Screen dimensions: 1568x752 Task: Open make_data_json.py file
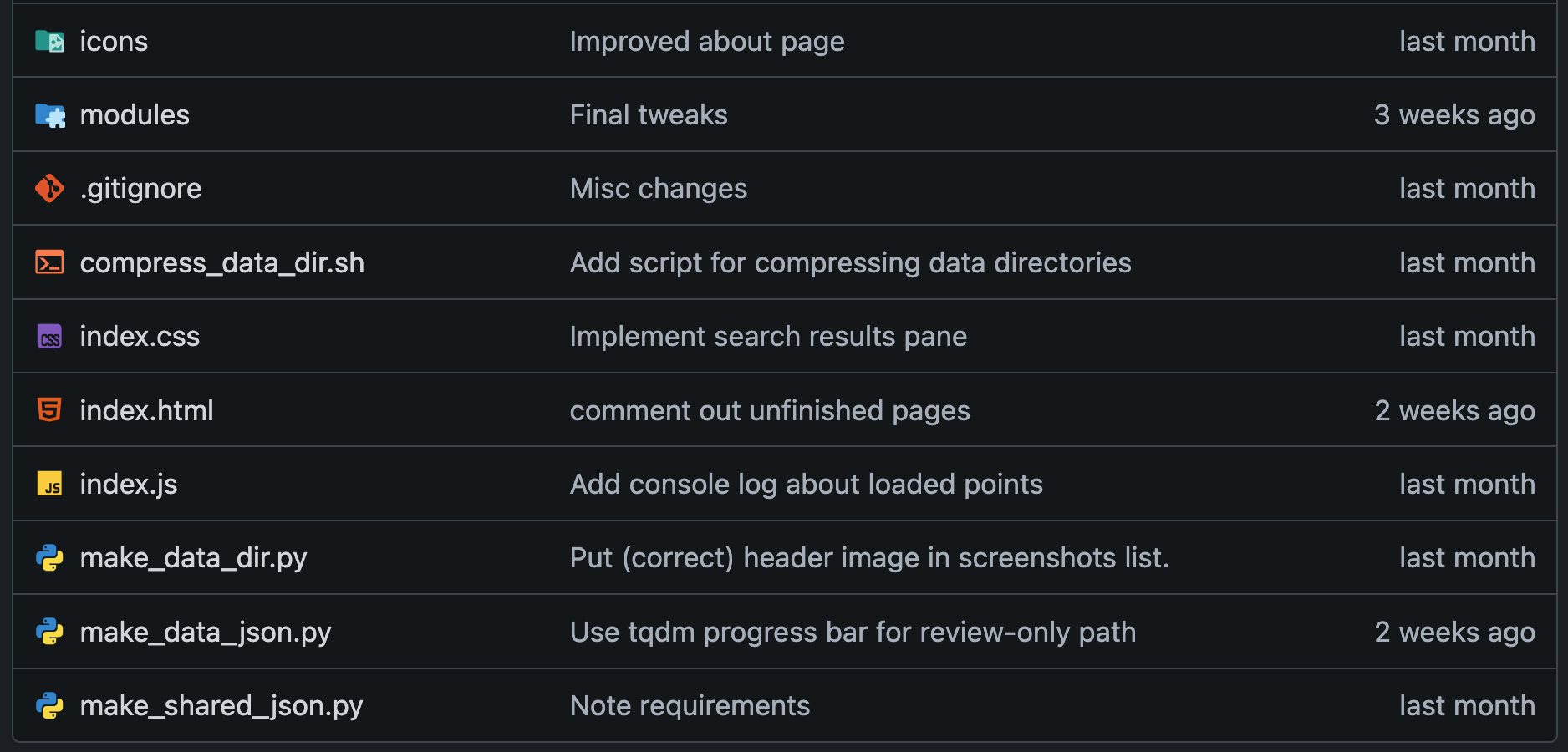click(x=205, y=633)
